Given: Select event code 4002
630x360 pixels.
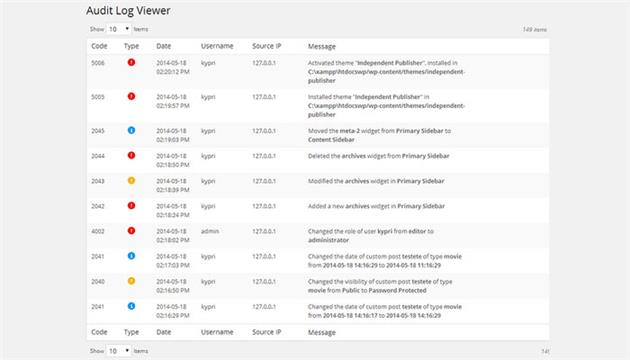Looking at the screenshot, I should coord(98,231).
